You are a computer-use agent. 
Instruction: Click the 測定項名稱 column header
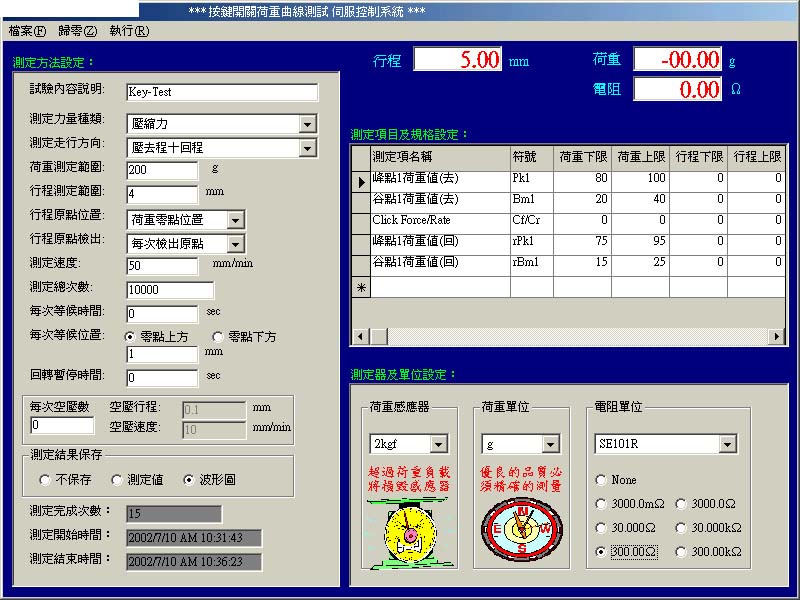440,157
